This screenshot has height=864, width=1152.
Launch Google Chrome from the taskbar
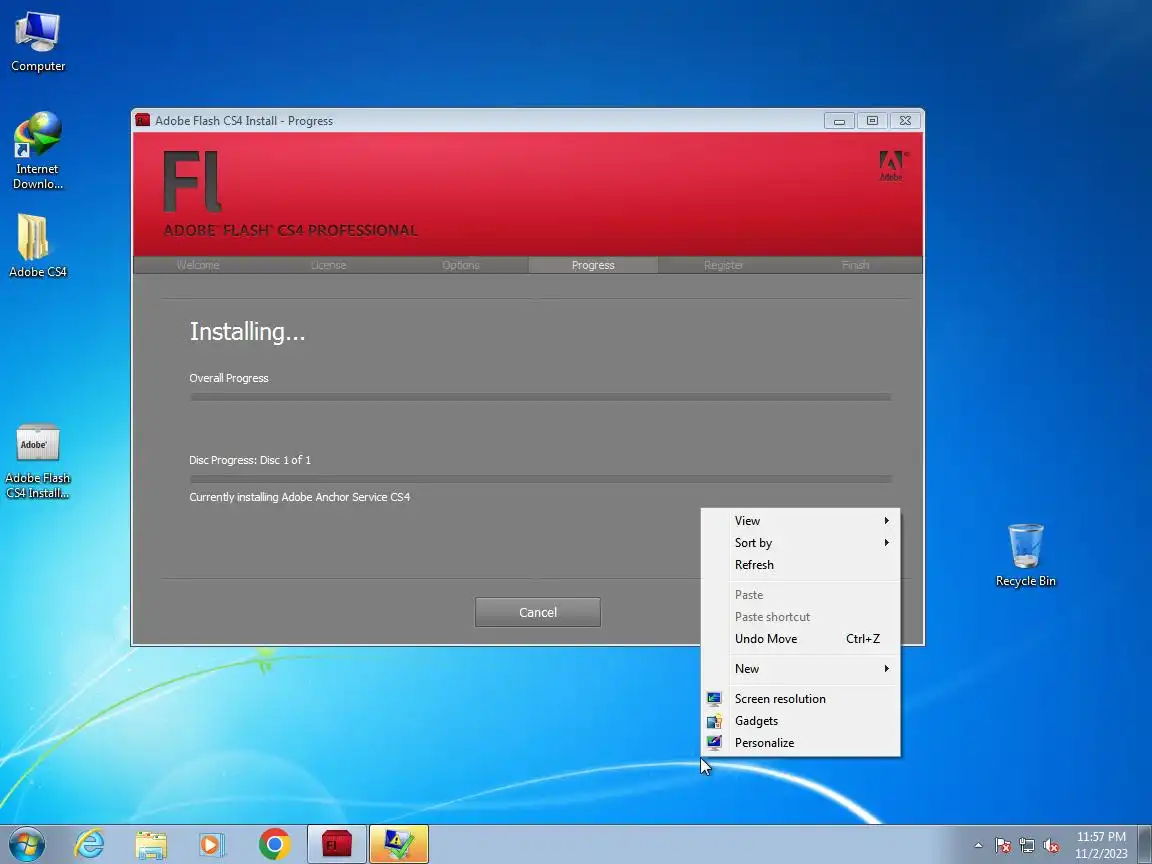point(275,844)
